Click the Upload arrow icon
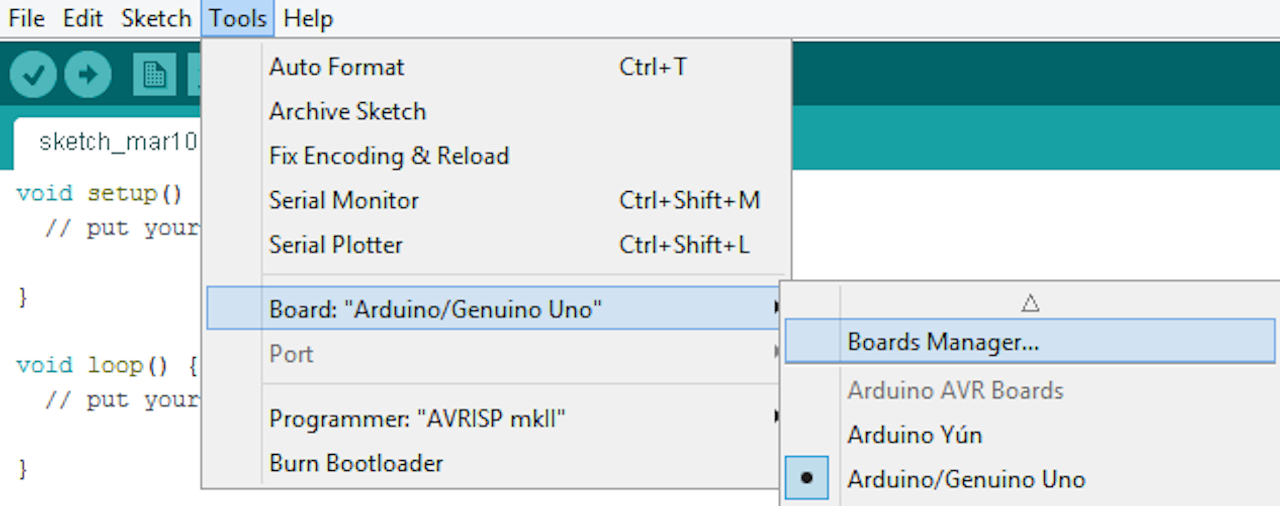 pyautogui.click(x=89, y=74)
